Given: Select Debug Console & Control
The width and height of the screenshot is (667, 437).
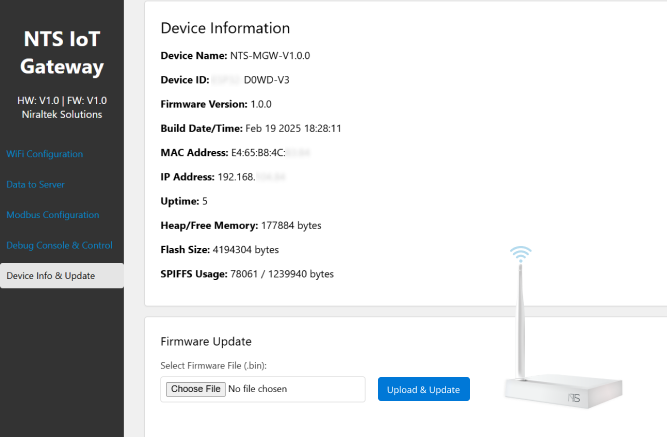Looking at the screenshot, I should [x=59, y=245].
